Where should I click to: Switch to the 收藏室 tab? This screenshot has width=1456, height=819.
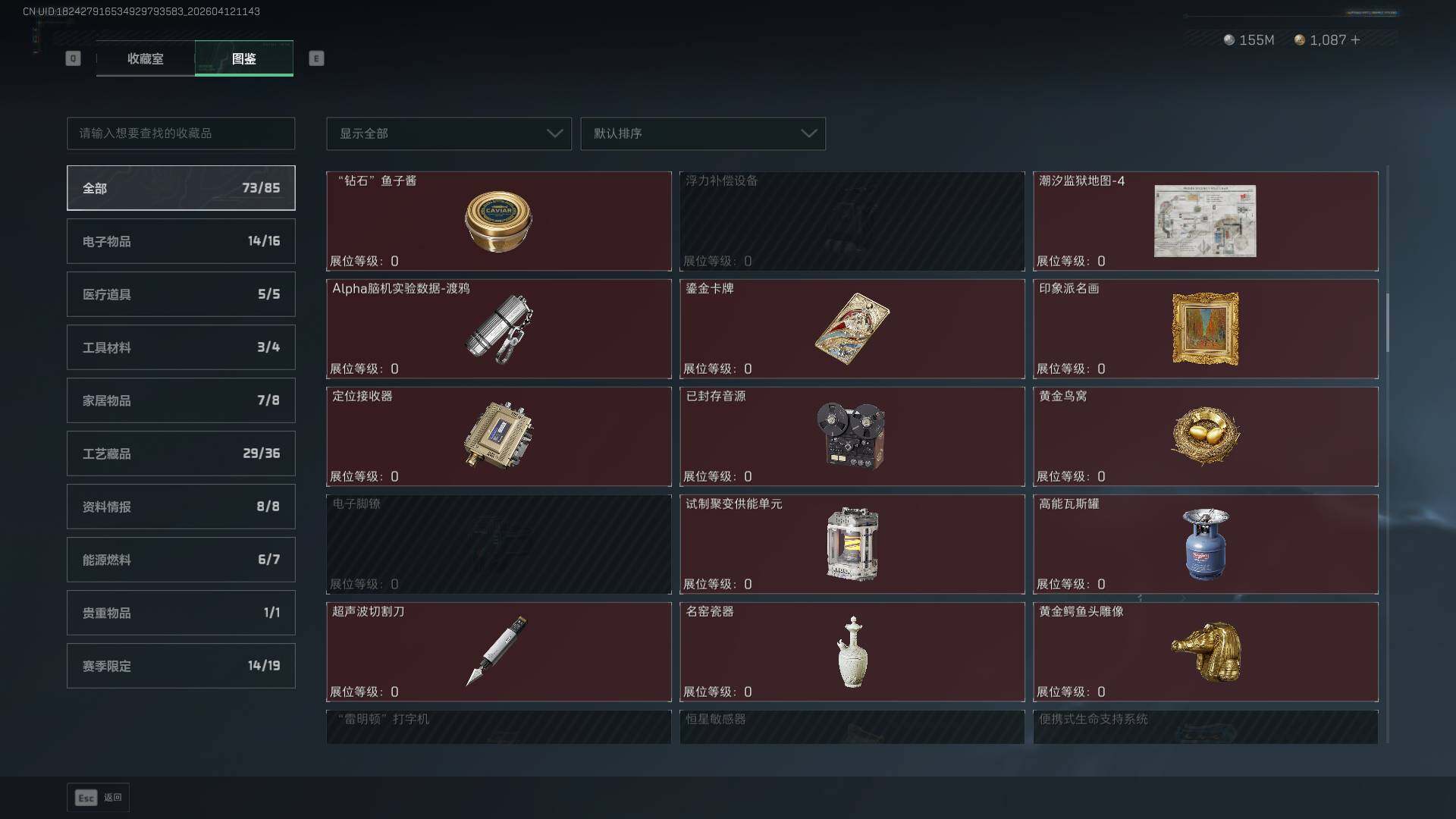pos(146,58)
